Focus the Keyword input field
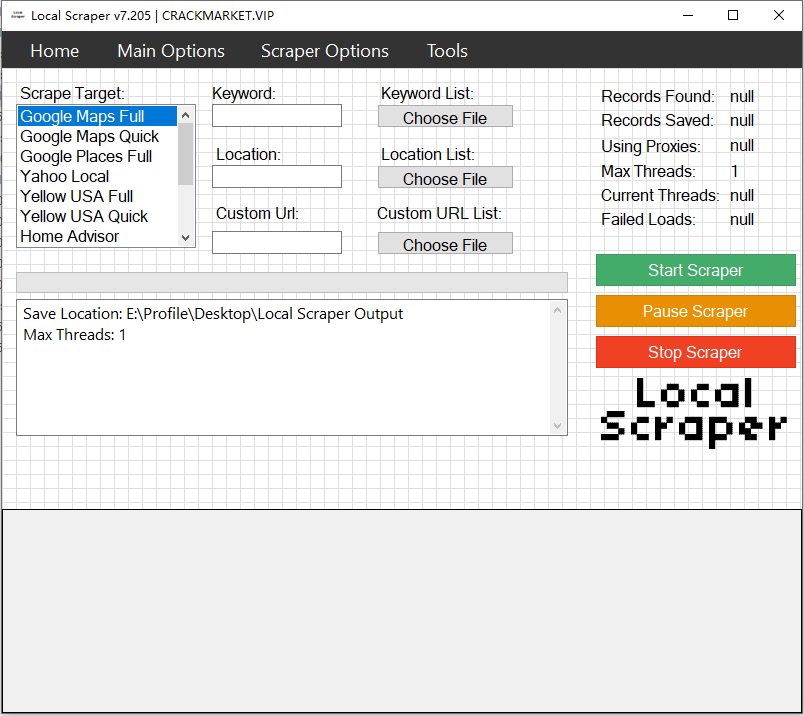Viewport: 804px width, 716px height. pyautogui.click(x=277, y=116)
